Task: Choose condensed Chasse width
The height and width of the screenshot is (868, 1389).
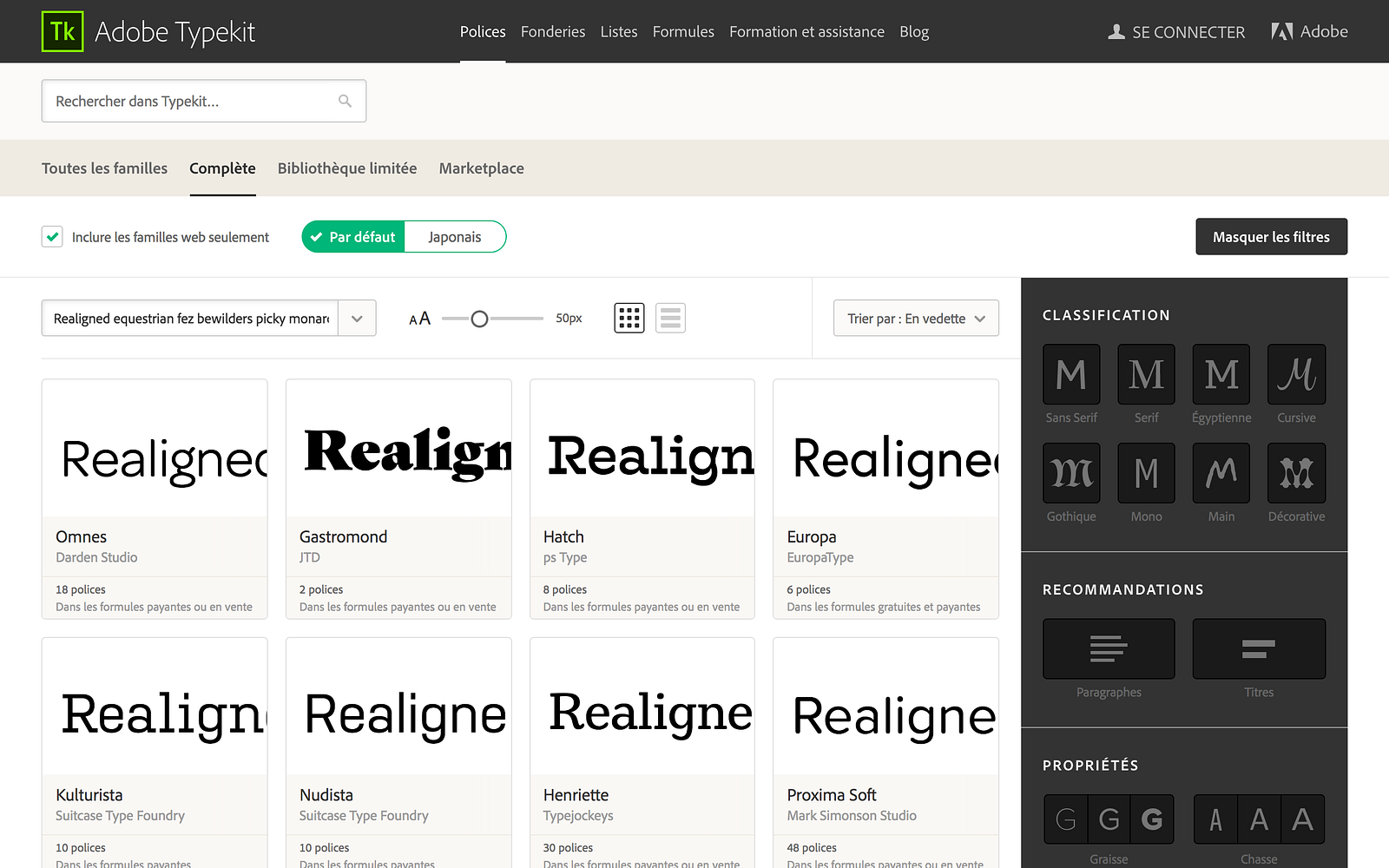Action: [x=1215, y=819]
